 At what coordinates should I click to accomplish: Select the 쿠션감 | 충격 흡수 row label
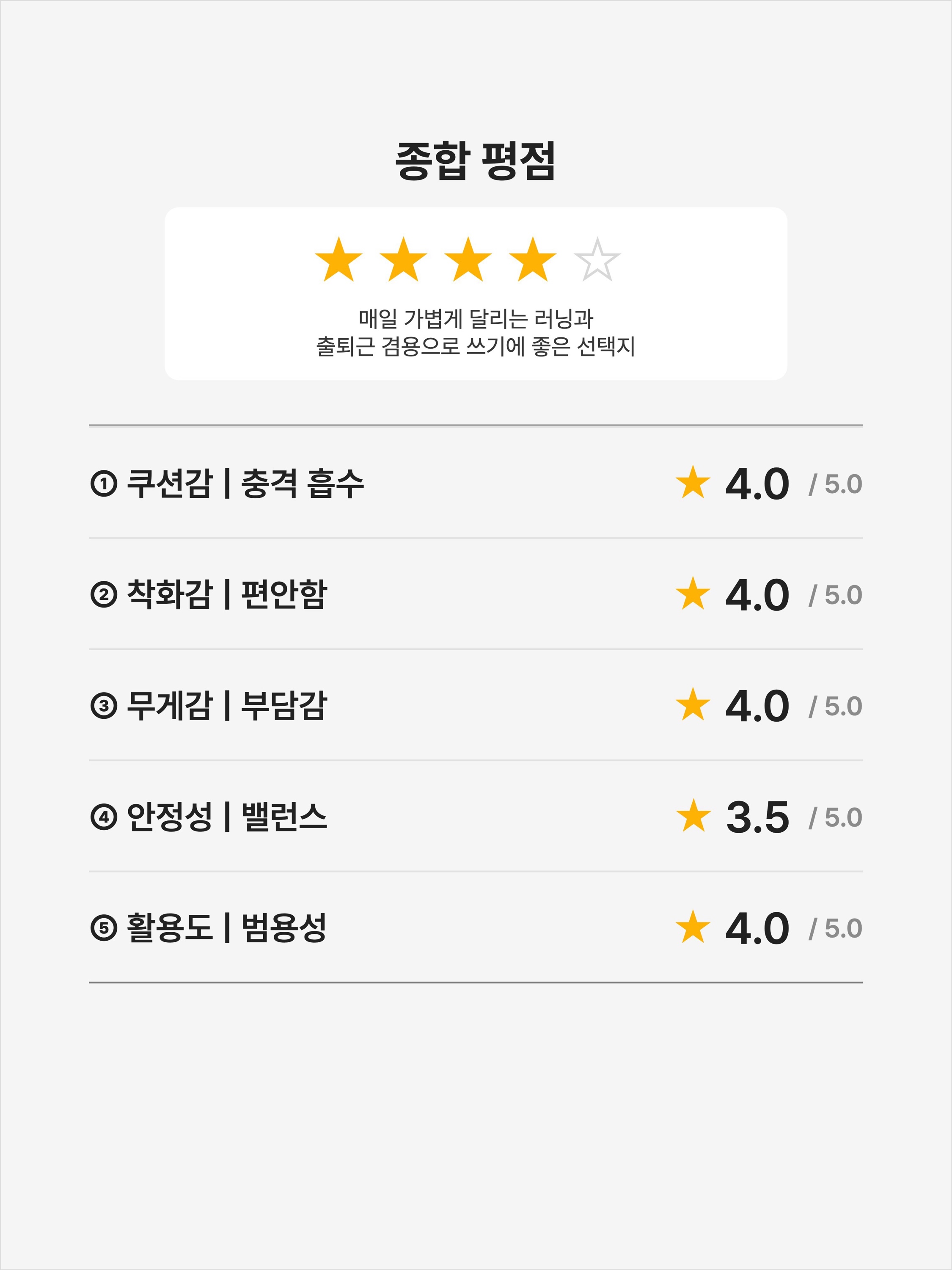pyautogui.click(x=227, y=483)
